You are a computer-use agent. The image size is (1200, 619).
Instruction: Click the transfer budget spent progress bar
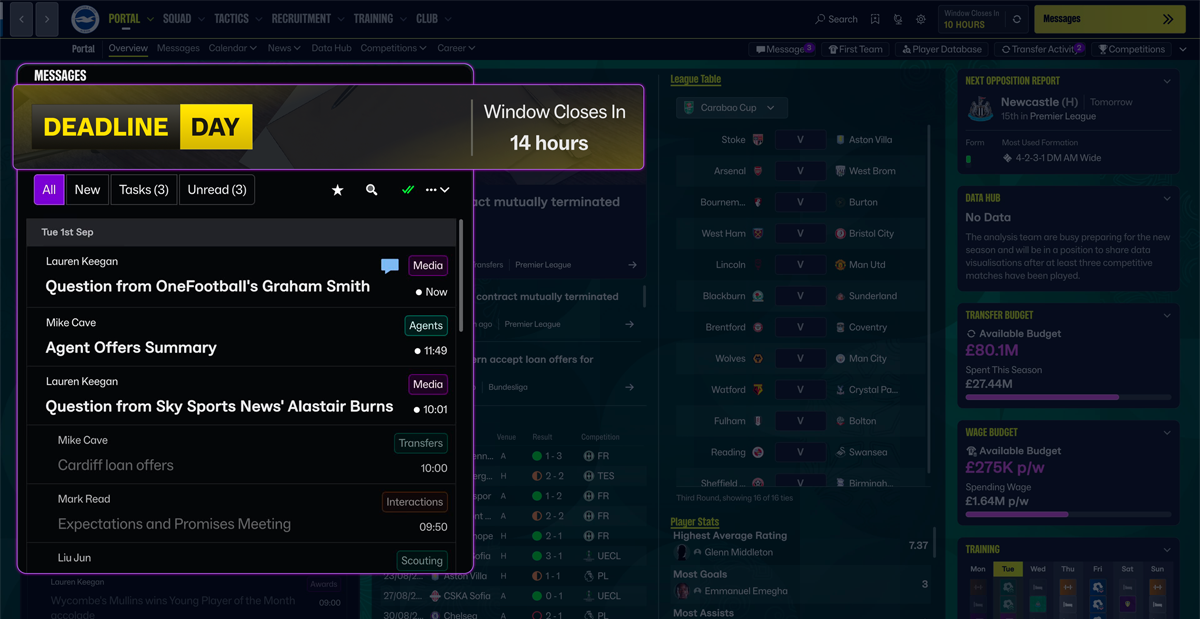(x=1068, y=397)
